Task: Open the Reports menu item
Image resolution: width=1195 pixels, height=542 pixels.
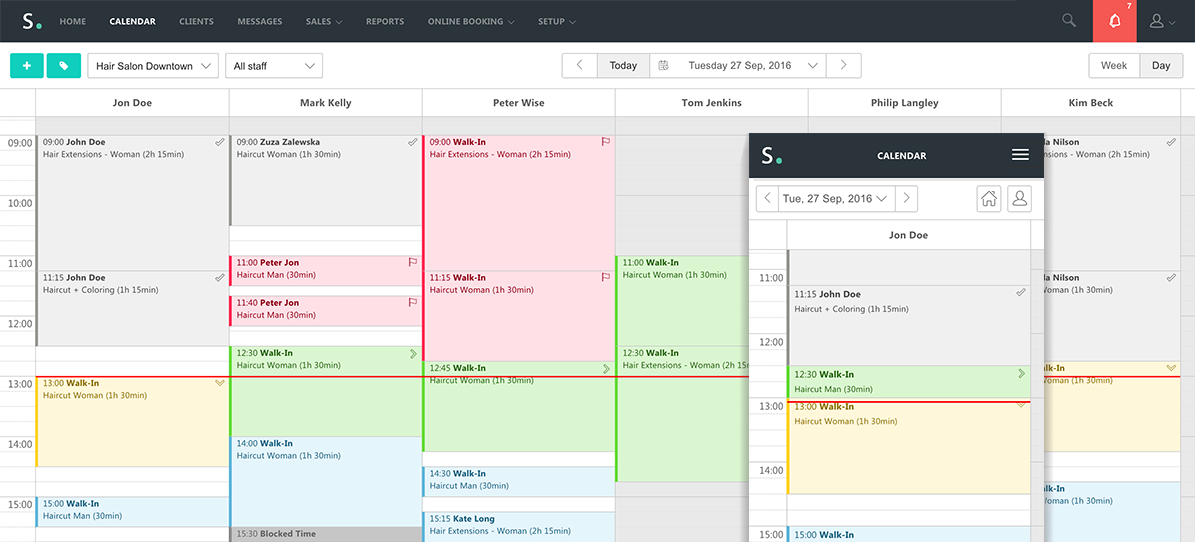Action: [x=385, y=21]
